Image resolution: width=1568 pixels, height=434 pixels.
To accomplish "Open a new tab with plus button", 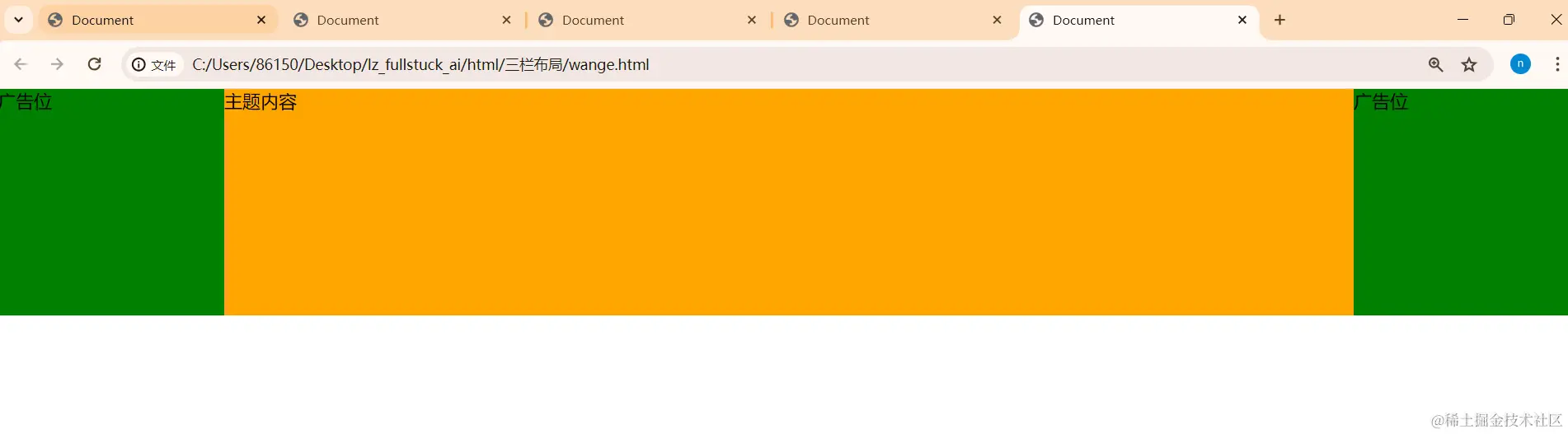I will [x=1279, y=20].
